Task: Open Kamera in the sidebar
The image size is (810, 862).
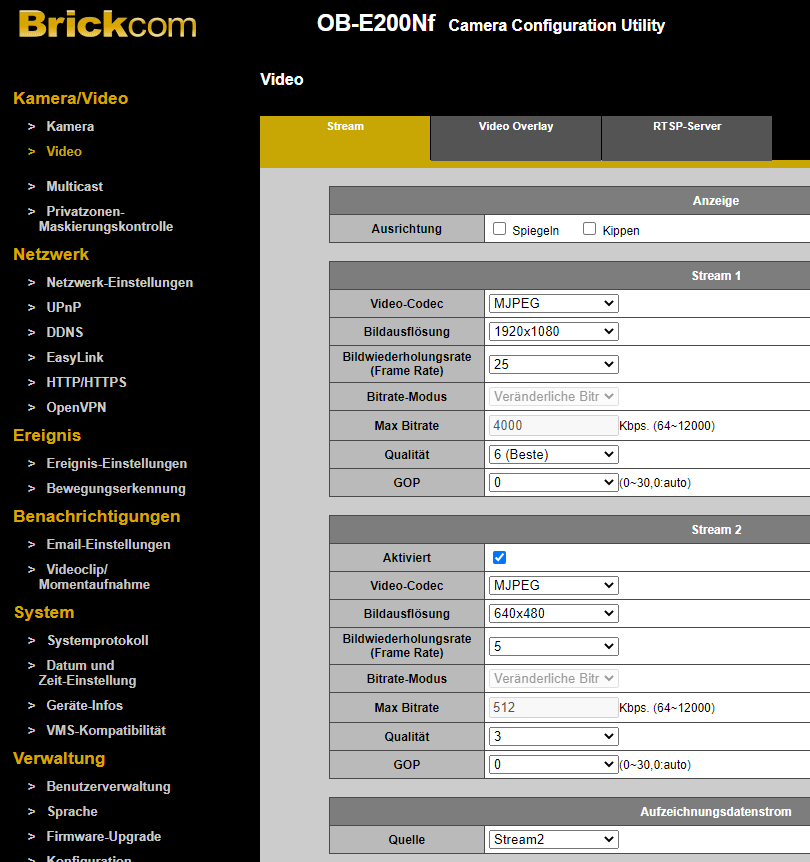Action: (70, 127)
